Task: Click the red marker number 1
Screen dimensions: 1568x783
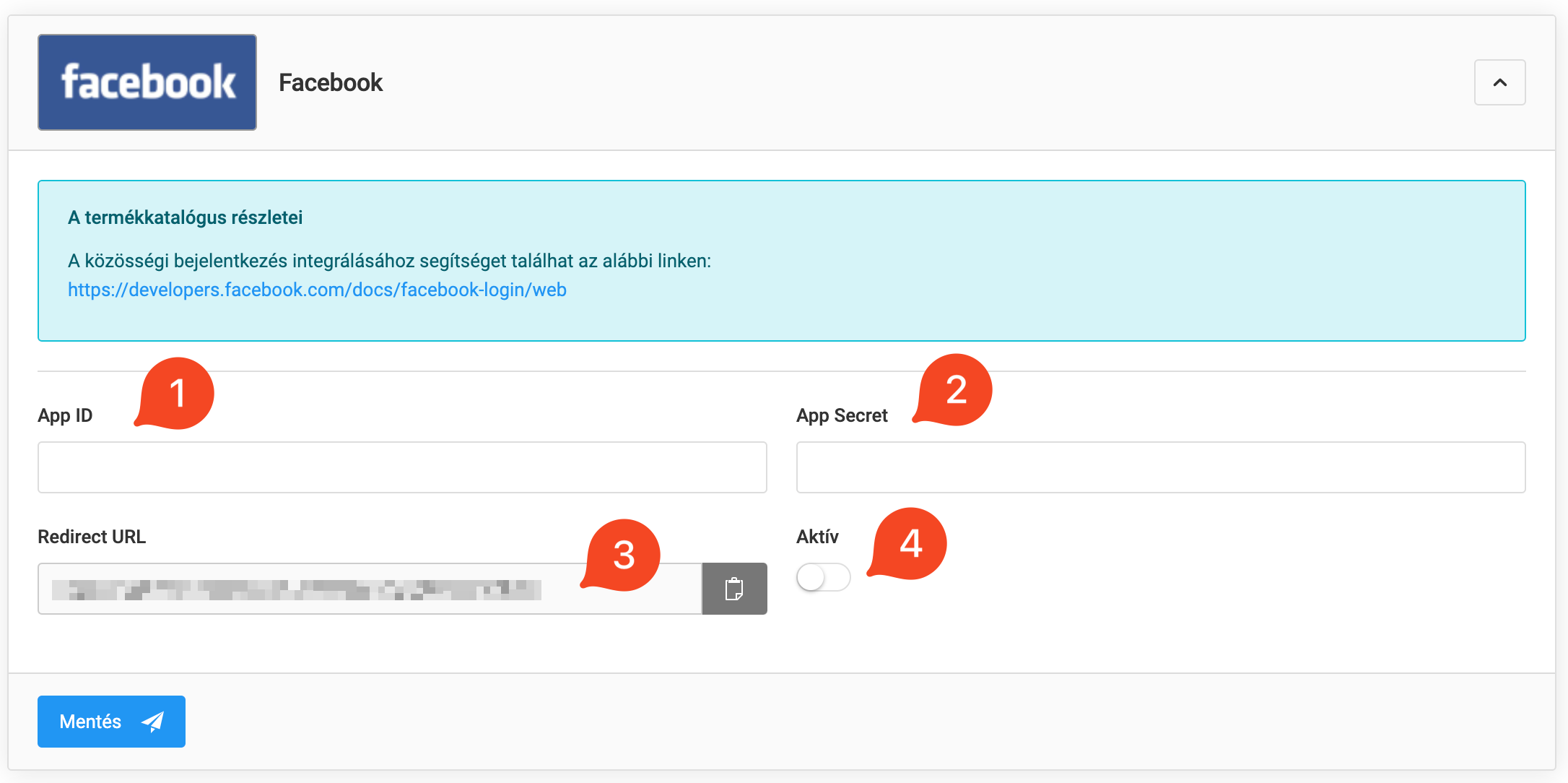Action: (x=178, y=394)
